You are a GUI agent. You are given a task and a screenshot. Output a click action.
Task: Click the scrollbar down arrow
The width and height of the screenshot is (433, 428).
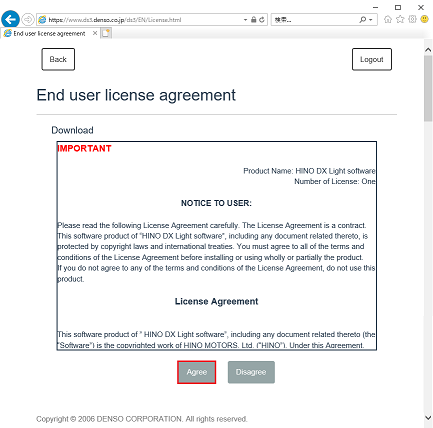coord(428,417)
